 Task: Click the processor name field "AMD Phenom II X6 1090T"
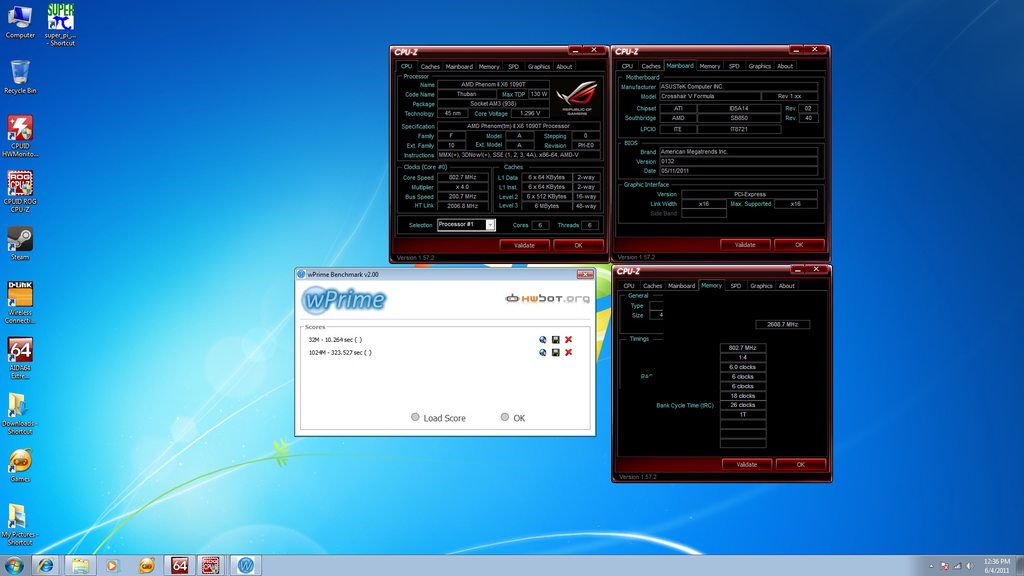[x=493, y=84]
